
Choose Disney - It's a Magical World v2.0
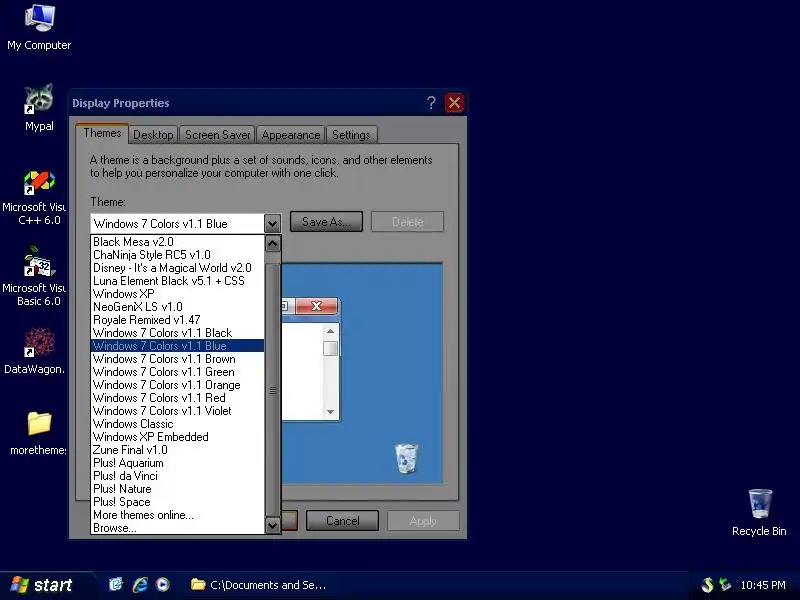pos(177,268)
